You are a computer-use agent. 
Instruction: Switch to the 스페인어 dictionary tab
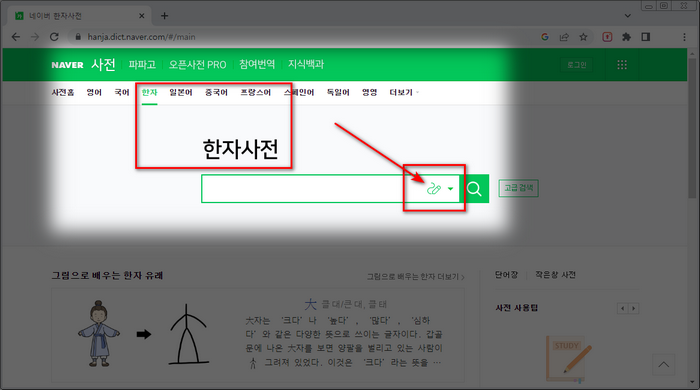click(x=299, y=92)
